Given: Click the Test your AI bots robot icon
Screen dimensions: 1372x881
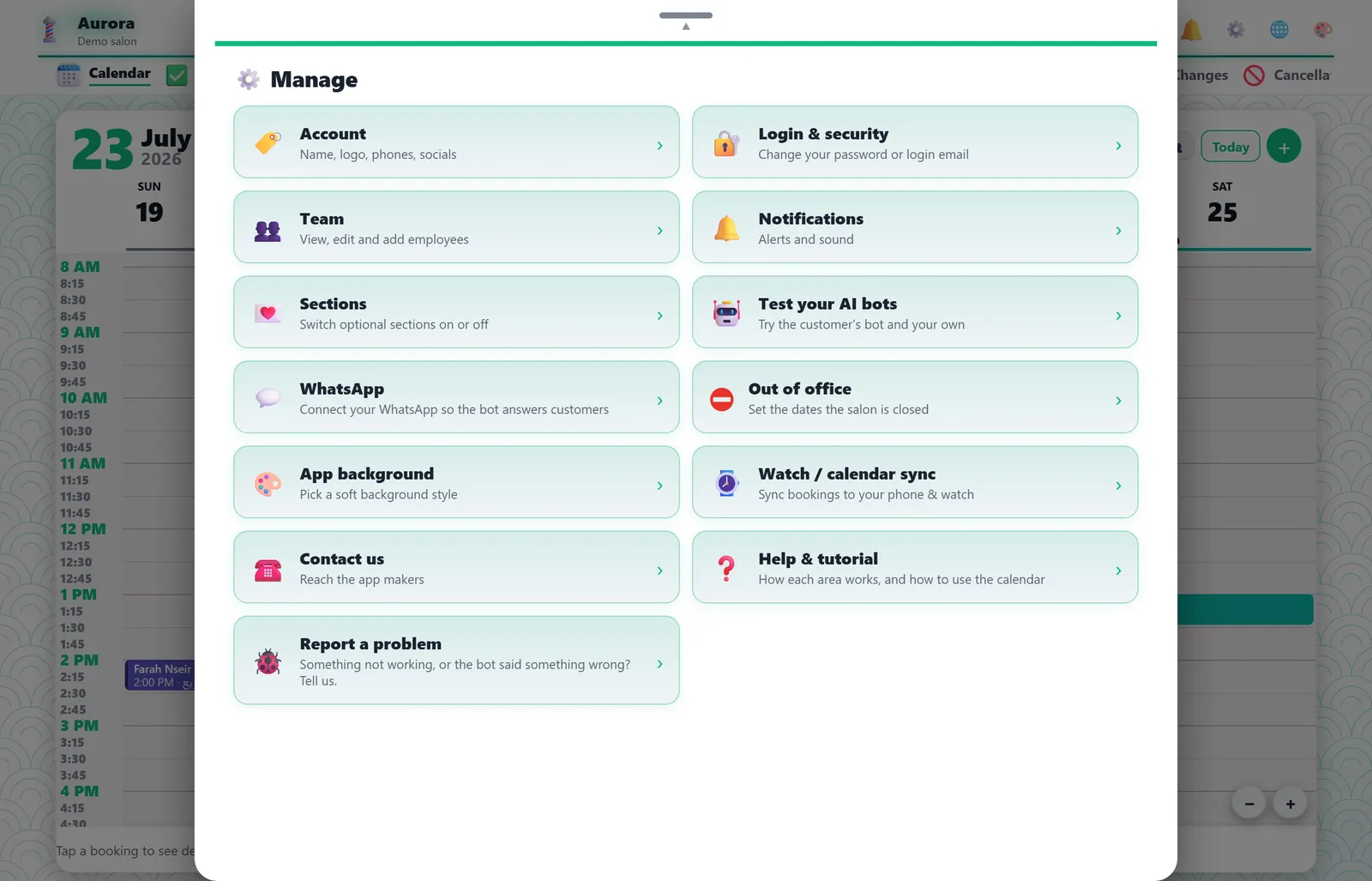Looking at the screenshot, I should [x=726, y=313].
